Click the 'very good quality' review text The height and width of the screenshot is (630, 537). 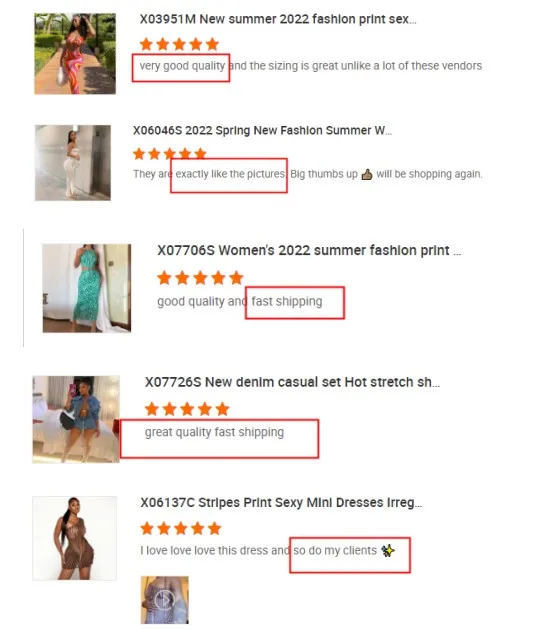coord(182,65)
